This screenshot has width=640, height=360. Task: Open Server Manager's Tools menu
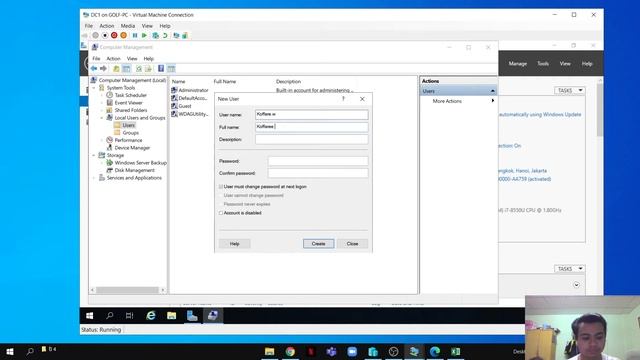click(x=543, y=64)
